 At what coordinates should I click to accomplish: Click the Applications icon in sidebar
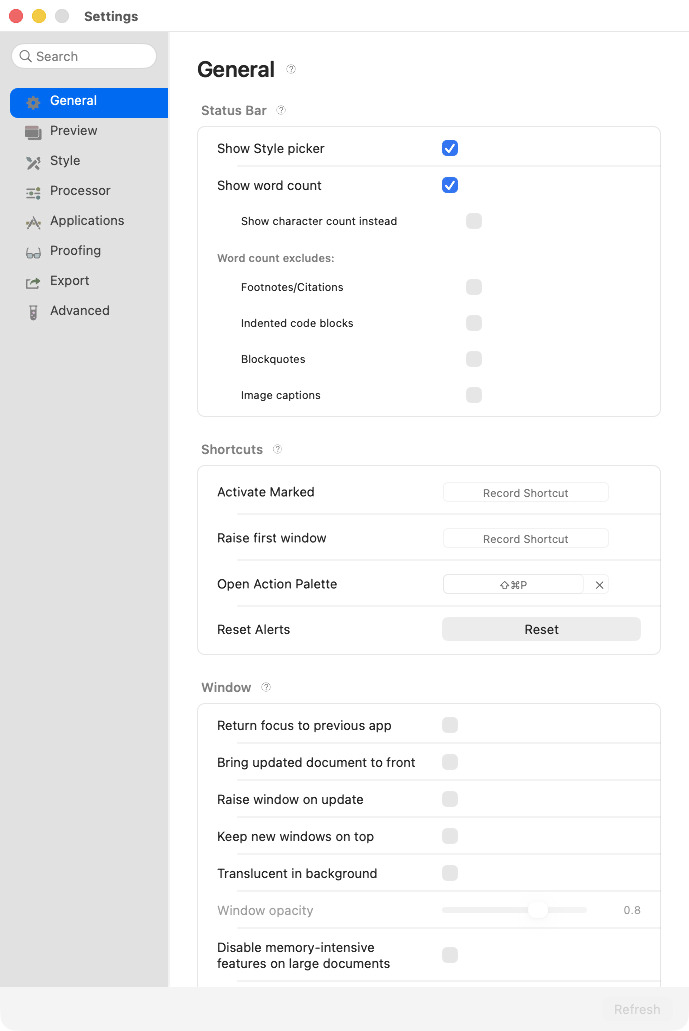[x=33, y=222]
